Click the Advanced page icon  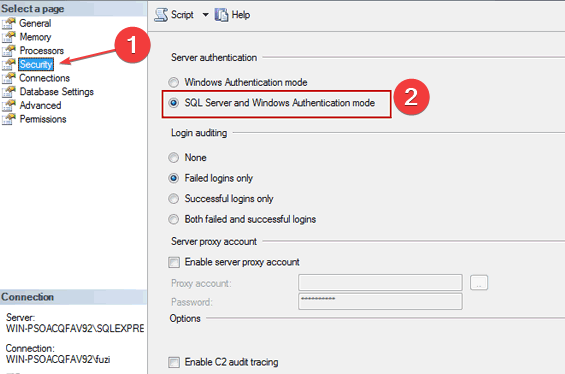pos(9,105)
